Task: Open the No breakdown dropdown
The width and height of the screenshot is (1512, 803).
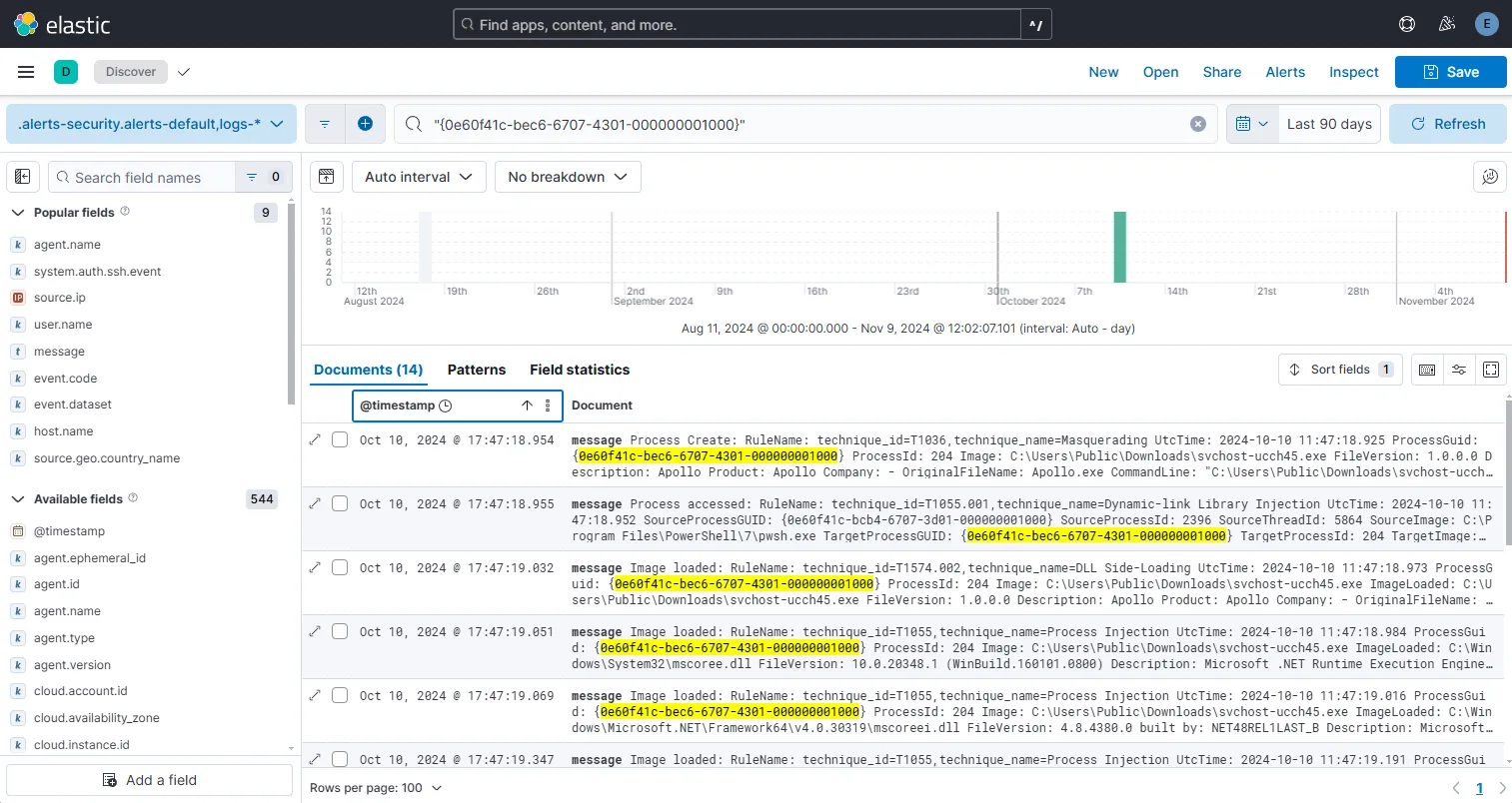Action: (567, 177)
